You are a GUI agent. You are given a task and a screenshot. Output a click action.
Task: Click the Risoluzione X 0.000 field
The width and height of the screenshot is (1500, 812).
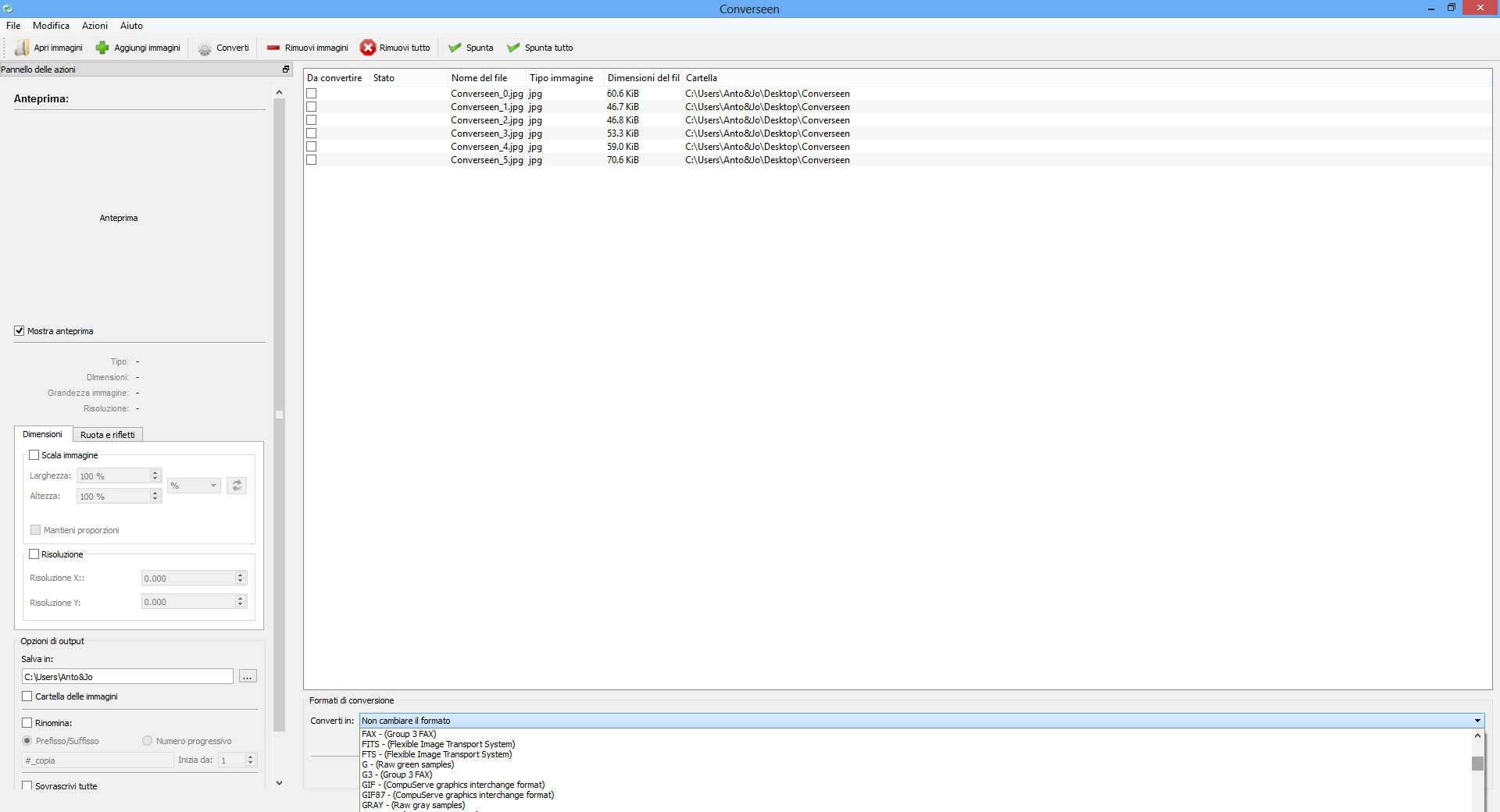pyautogui.click(x=187, y=578)
